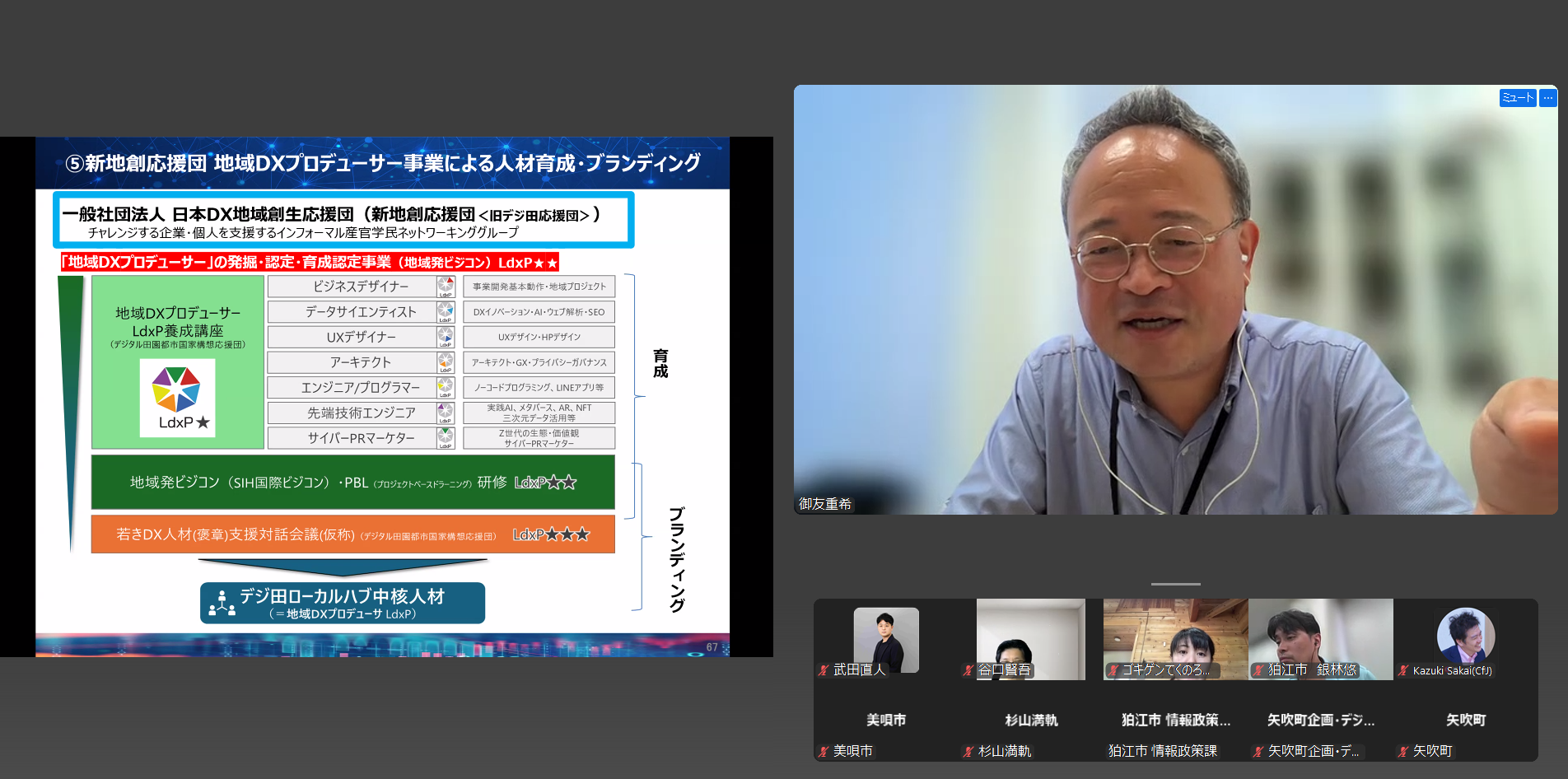Click the vertical ブランディング label

(677, 559)
